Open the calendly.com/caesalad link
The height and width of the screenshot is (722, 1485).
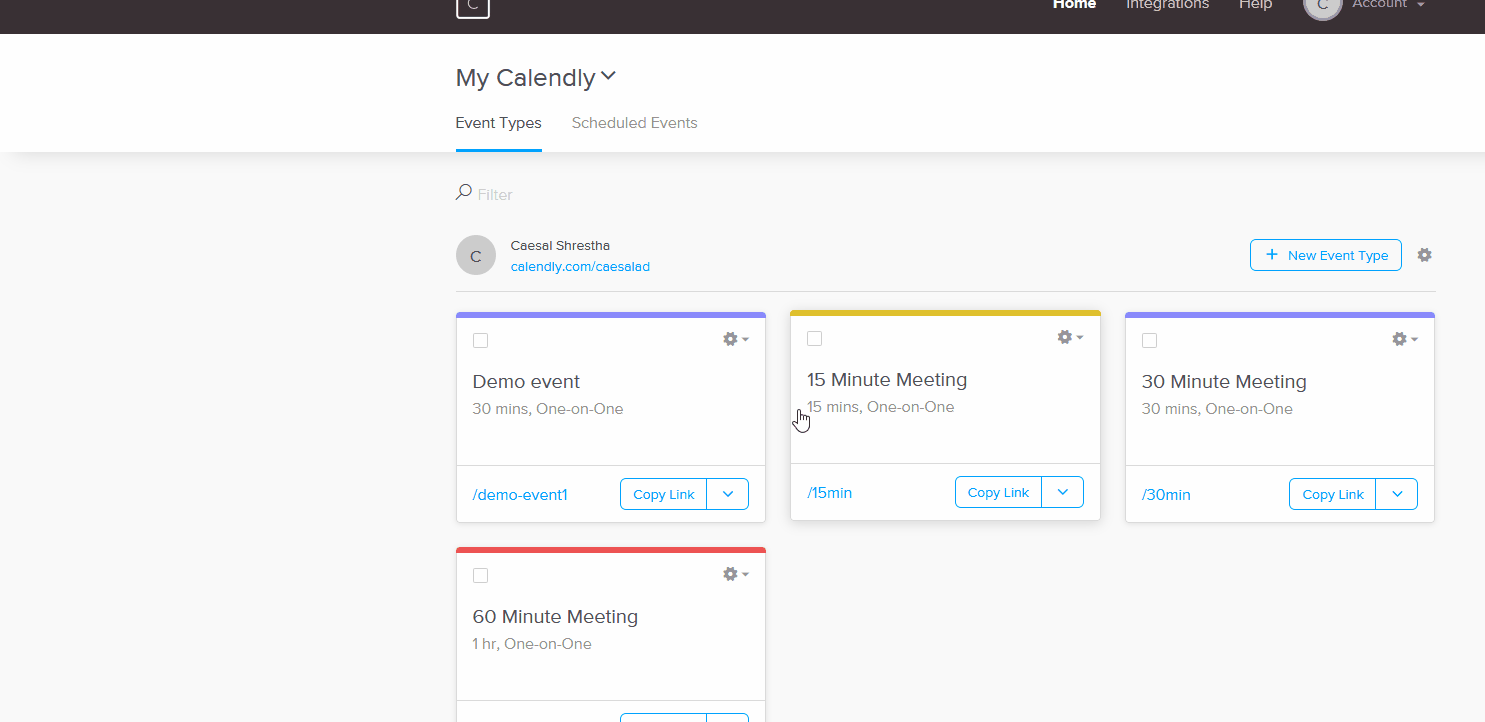click(580, 267)
